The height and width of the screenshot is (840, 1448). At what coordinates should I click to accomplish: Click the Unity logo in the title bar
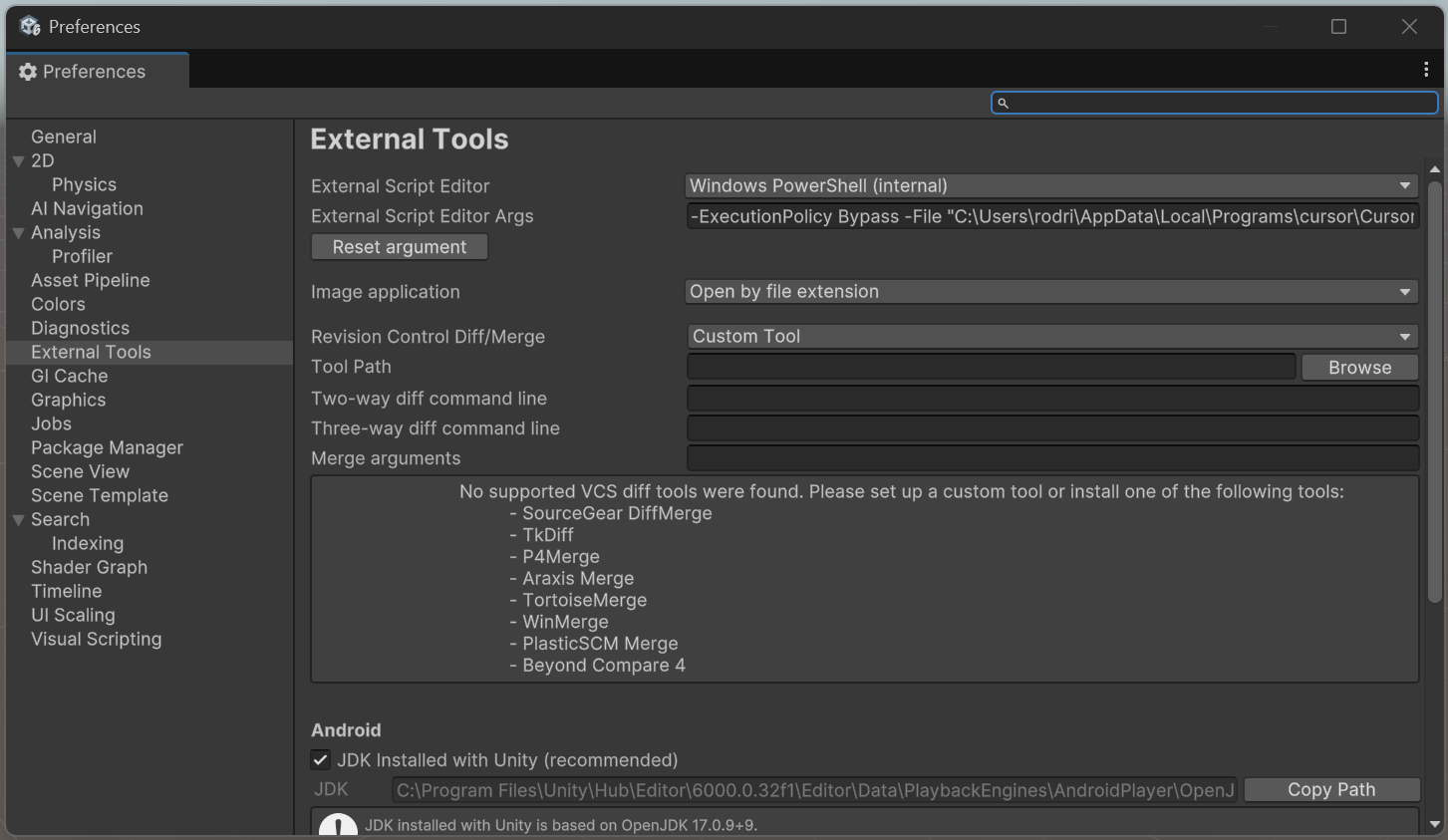(30, 26)
